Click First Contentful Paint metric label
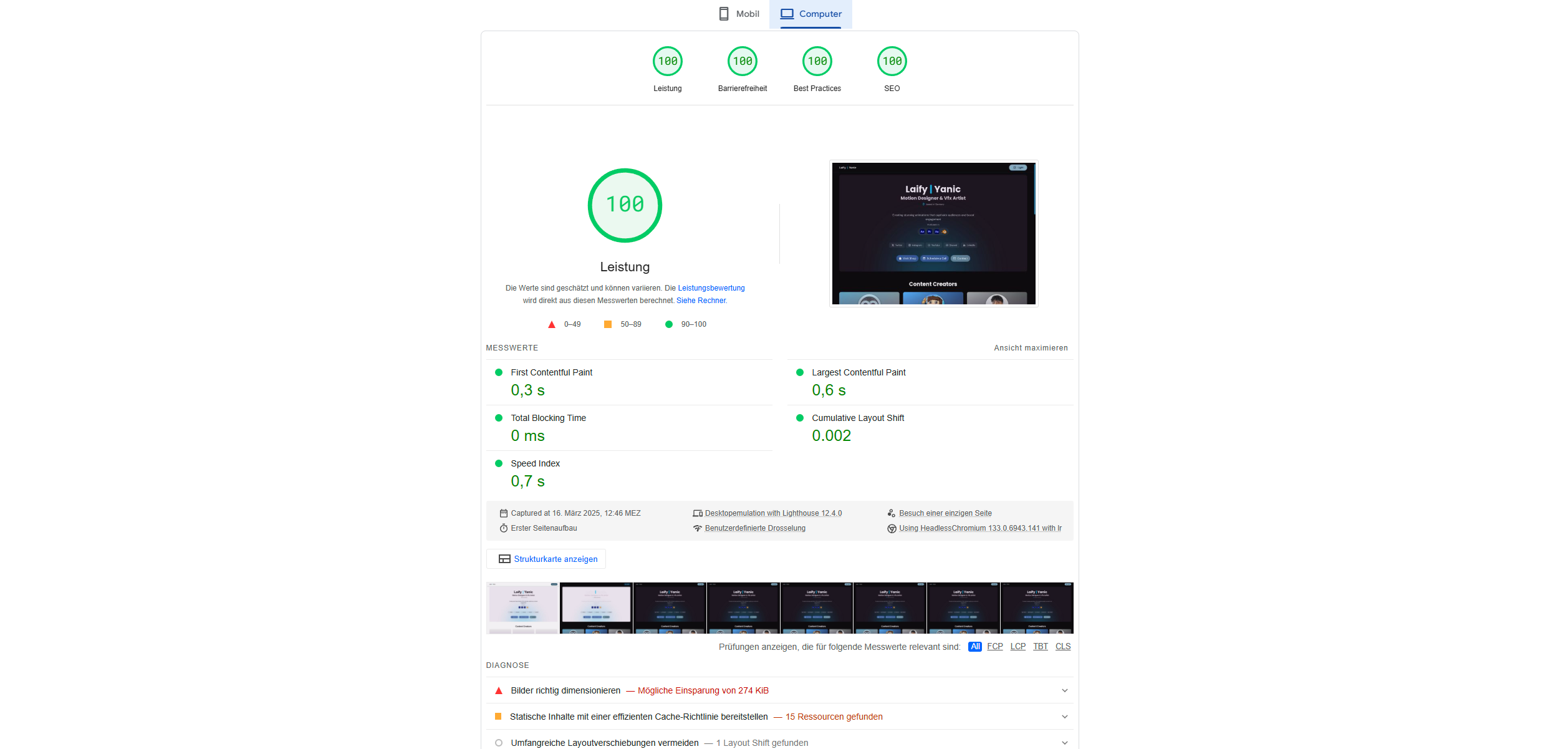 pyautogui.click(x=552, y=372)
